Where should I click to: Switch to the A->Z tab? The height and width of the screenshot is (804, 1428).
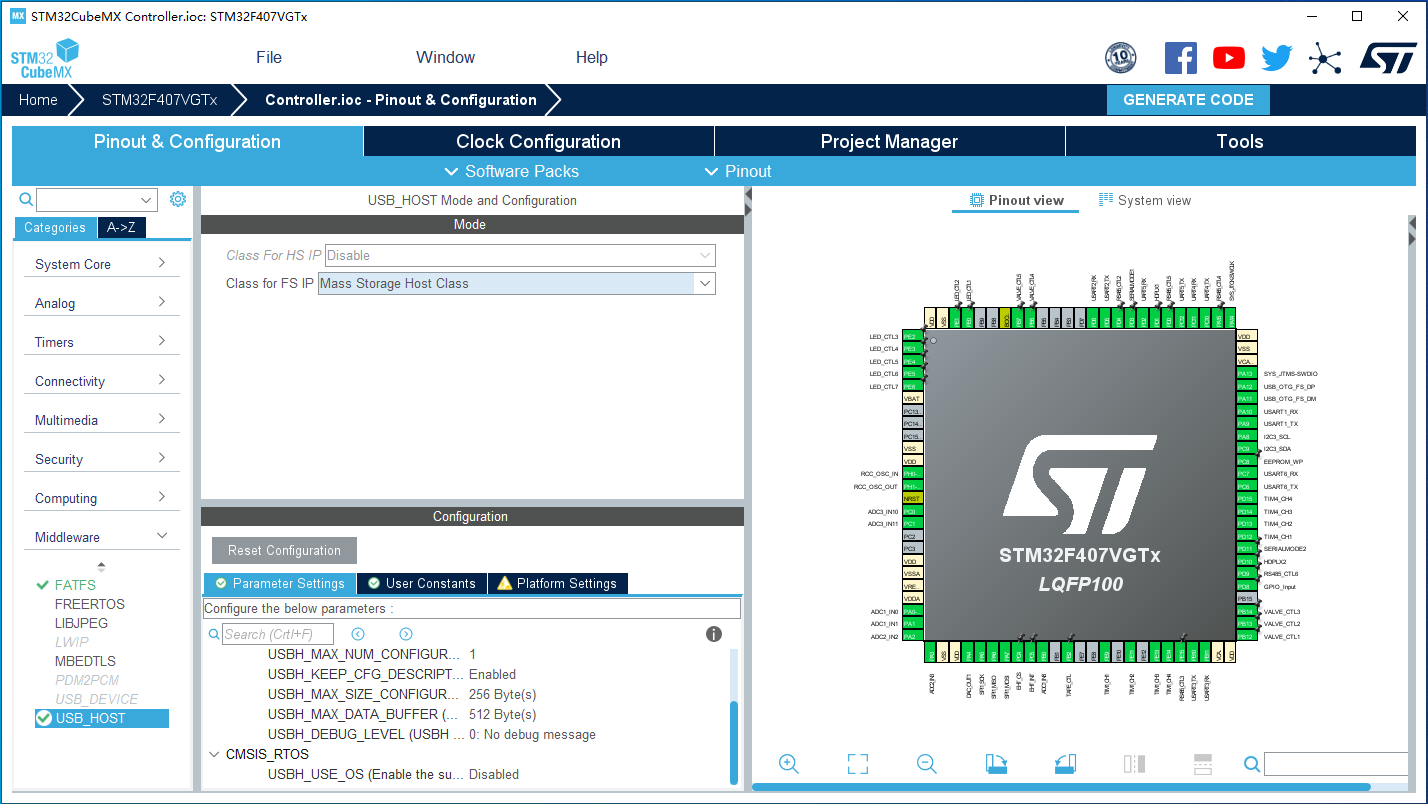pos(121,227)
